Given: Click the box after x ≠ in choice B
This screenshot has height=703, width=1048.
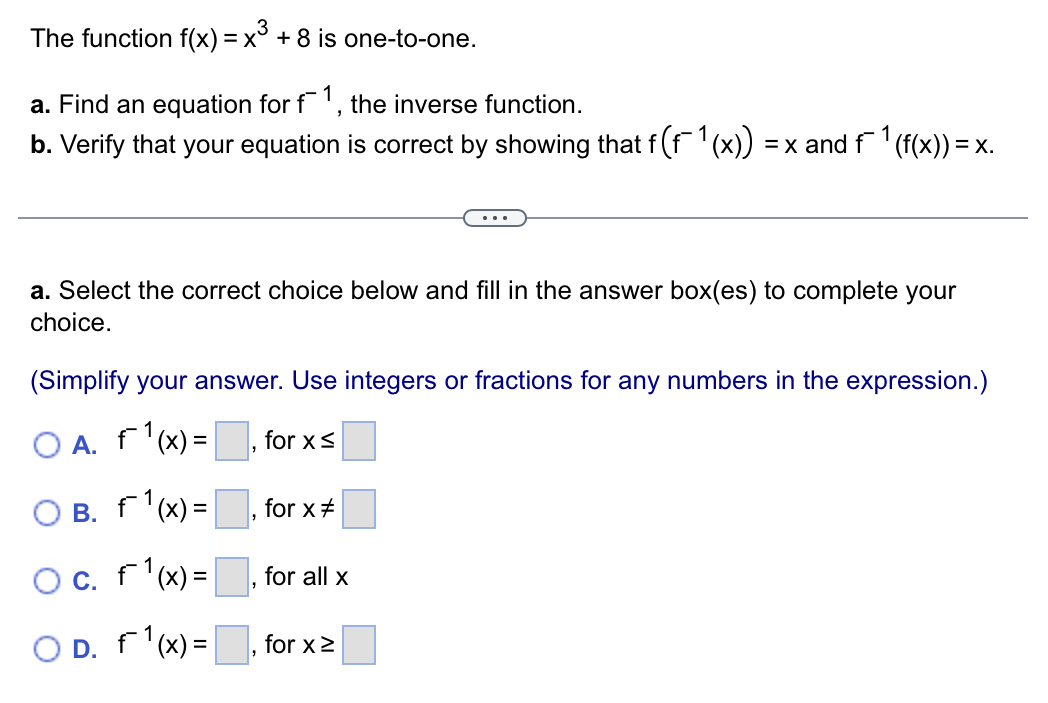Looking at the screenshot, I should tap(359, 509).
